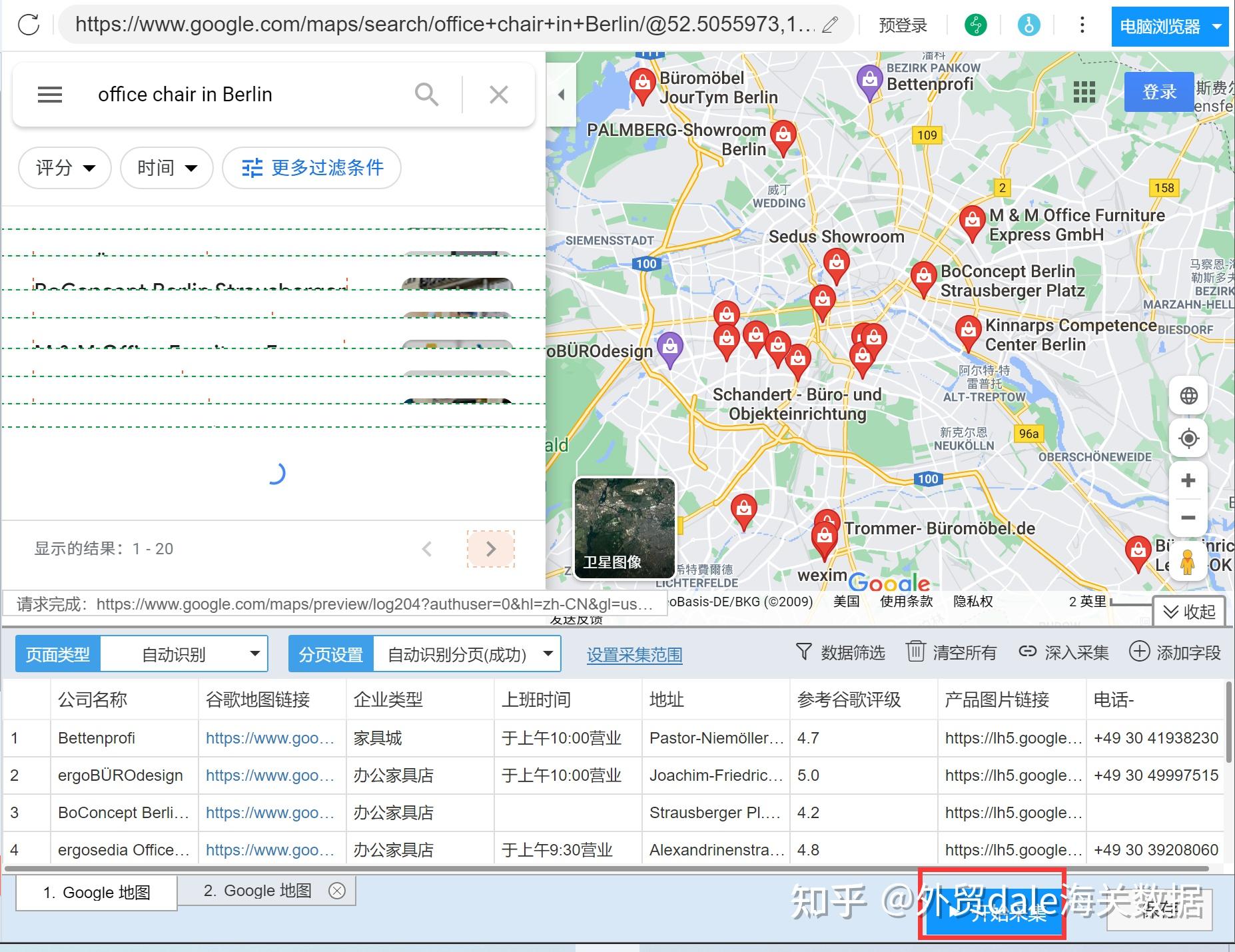
Task: Click the ergoBÜROdesign purple pin
Action: click(x=669, y=349)
